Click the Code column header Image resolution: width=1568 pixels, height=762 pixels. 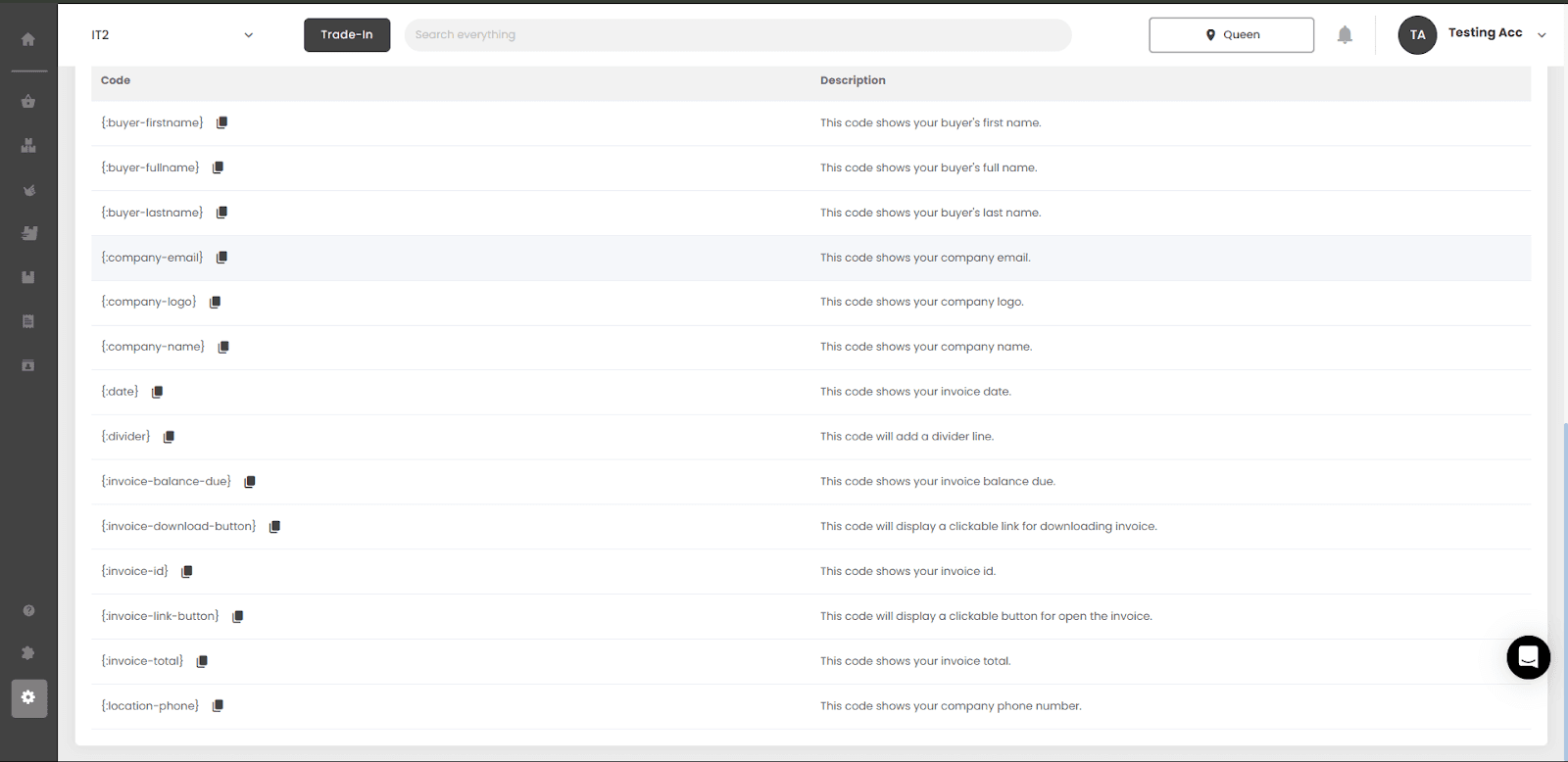pyautogui.click(x=116, y=80)
